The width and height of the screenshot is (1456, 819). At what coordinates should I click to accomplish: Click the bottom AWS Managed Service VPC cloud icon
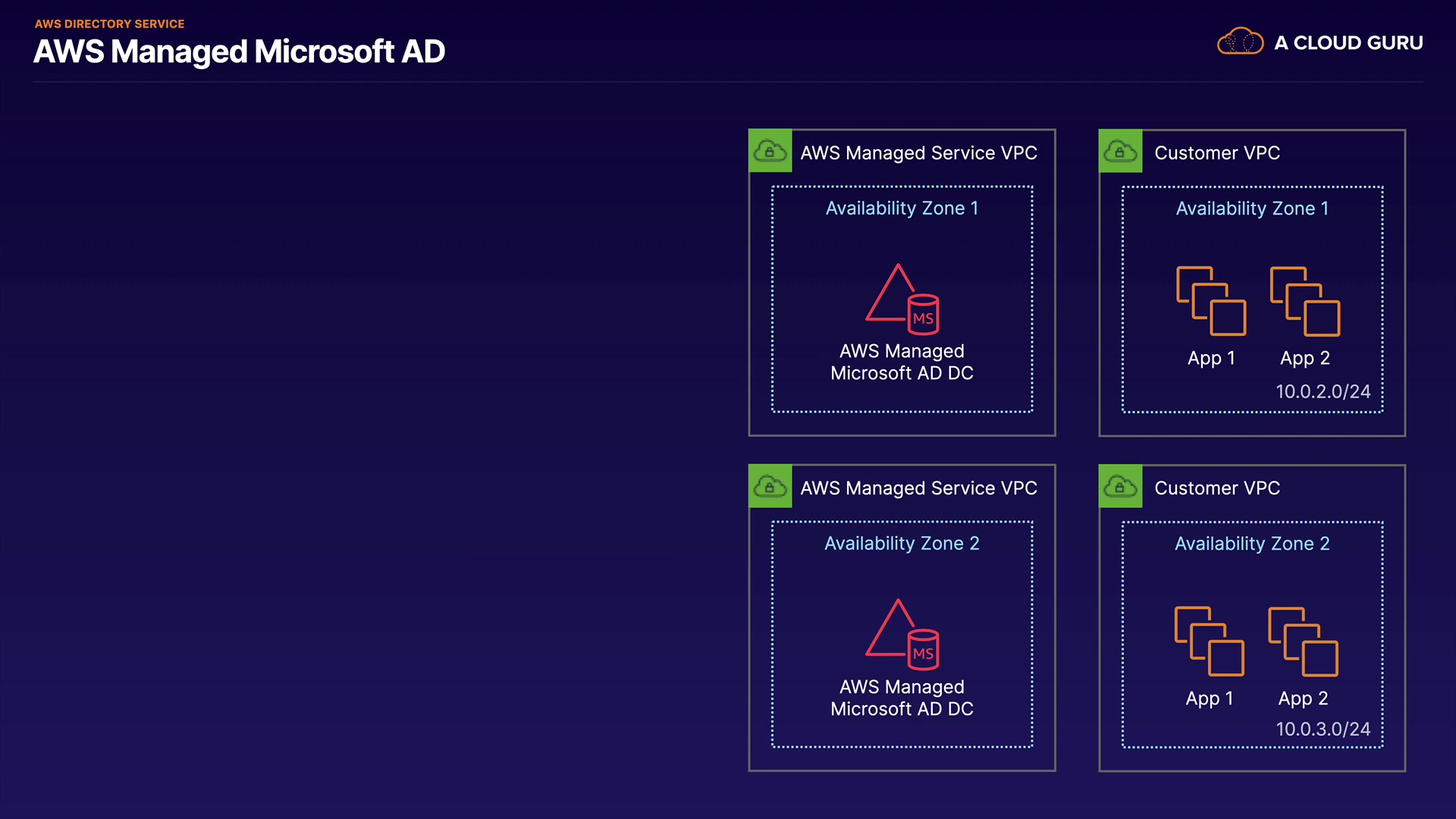(770, 487)
